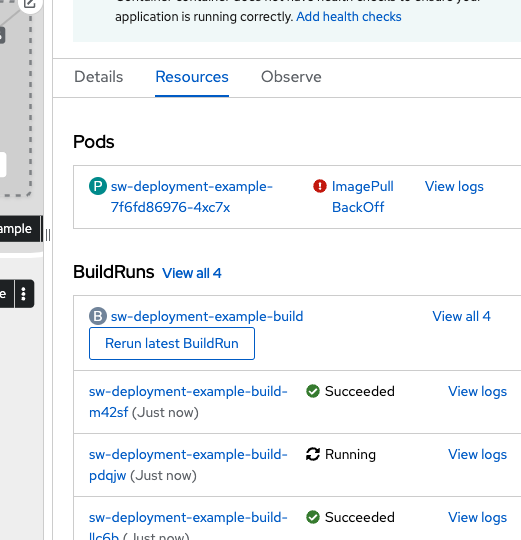The height and width of the screenshot is (540, 521).
Task: Open buildrun sw-deployment-example-build-llc6b
Action: [x=188, y=525]
